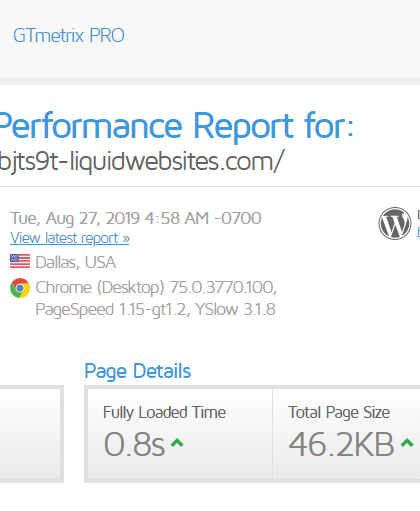Viewport: 420px width, 511px height.
Task: Click the Total Page Size label
Action: pos(339,412)
